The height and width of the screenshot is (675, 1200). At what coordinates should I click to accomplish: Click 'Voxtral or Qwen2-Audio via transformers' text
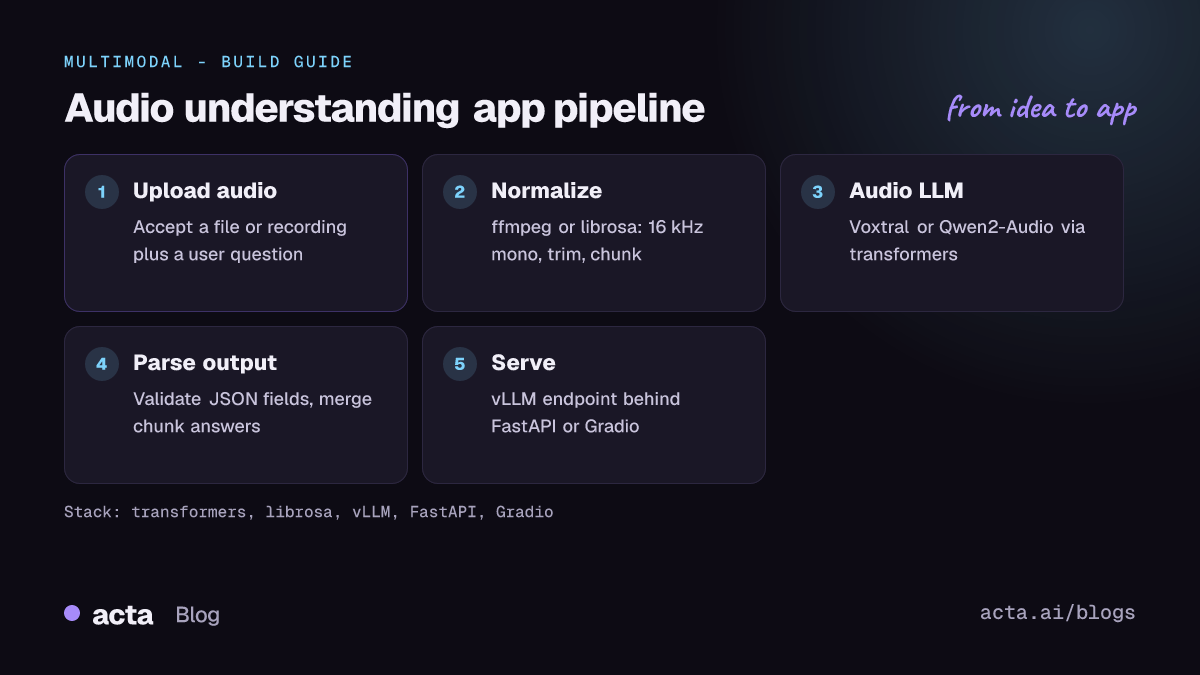point(967,241)
